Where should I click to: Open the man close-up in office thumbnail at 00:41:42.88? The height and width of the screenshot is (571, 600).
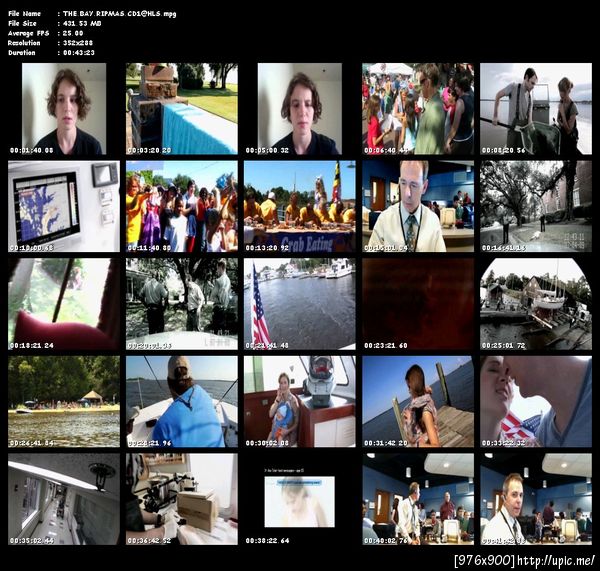(x=536, y=499)
